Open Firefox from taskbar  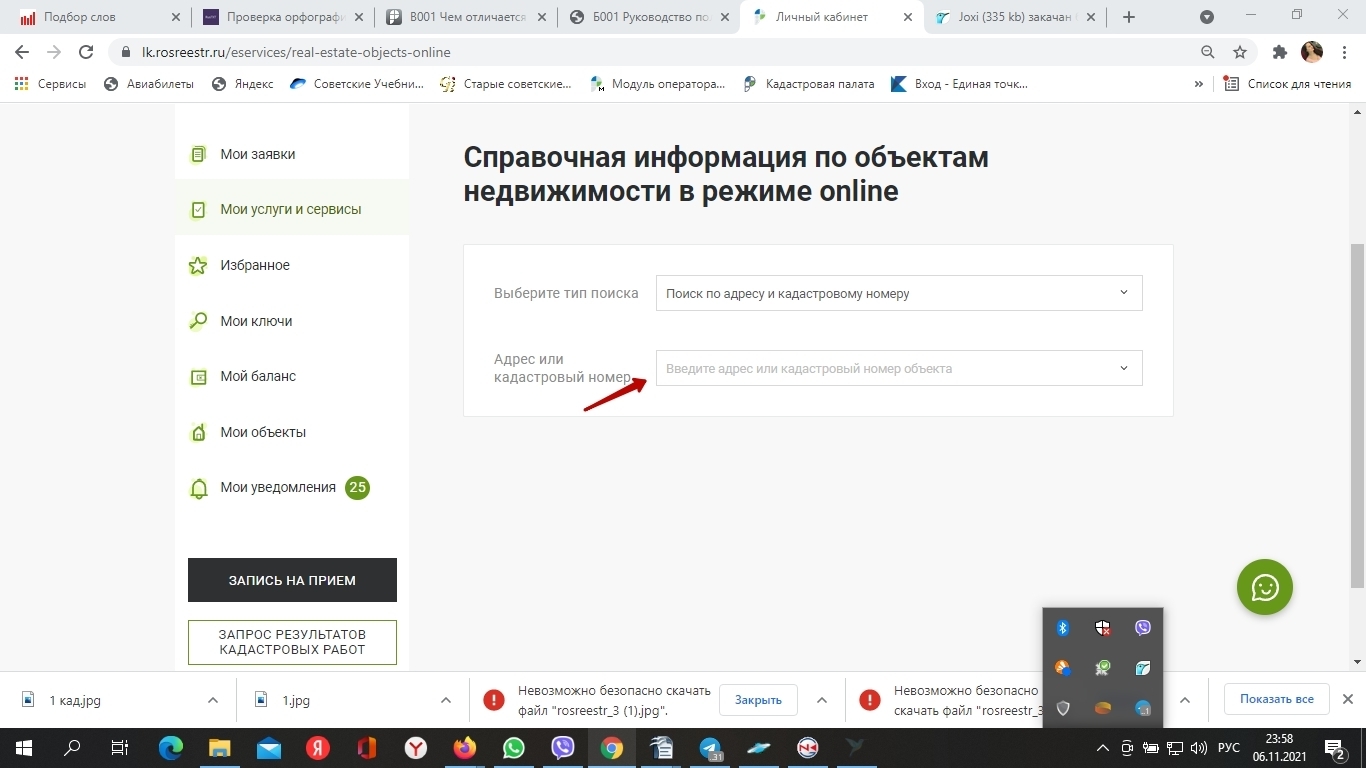465,748
